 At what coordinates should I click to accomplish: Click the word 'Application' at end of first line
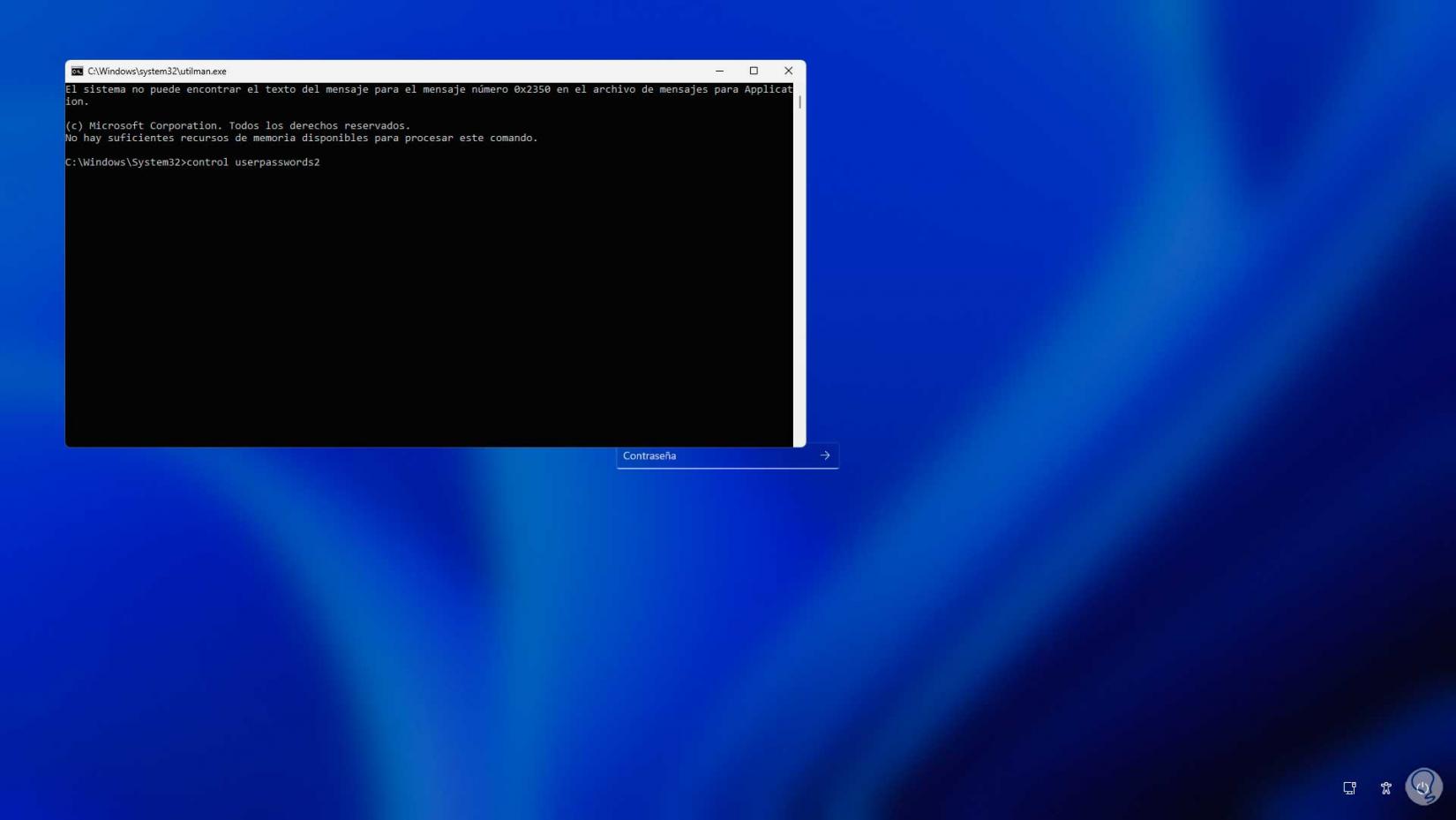768,89
